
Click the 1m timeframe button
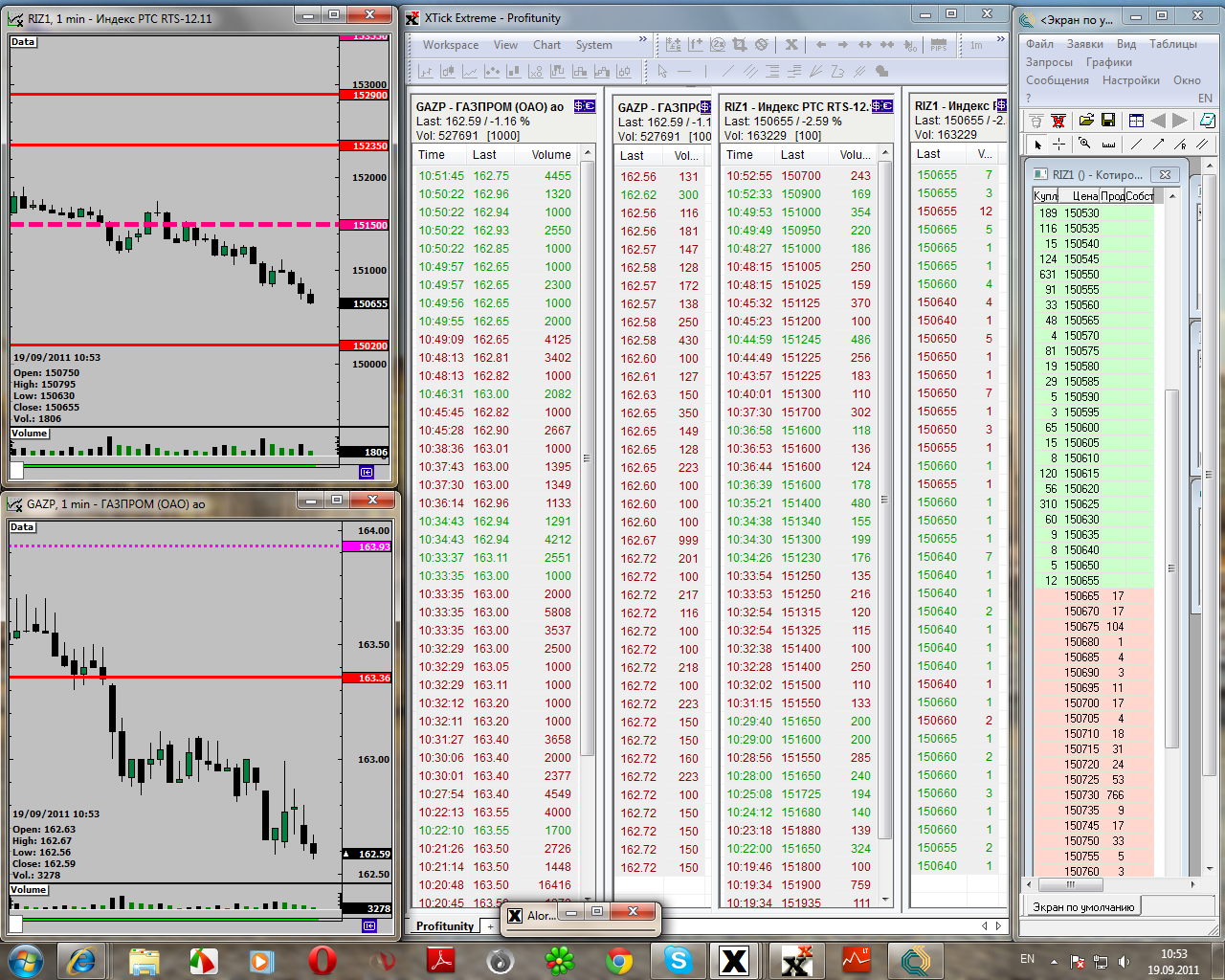(976, 45)
